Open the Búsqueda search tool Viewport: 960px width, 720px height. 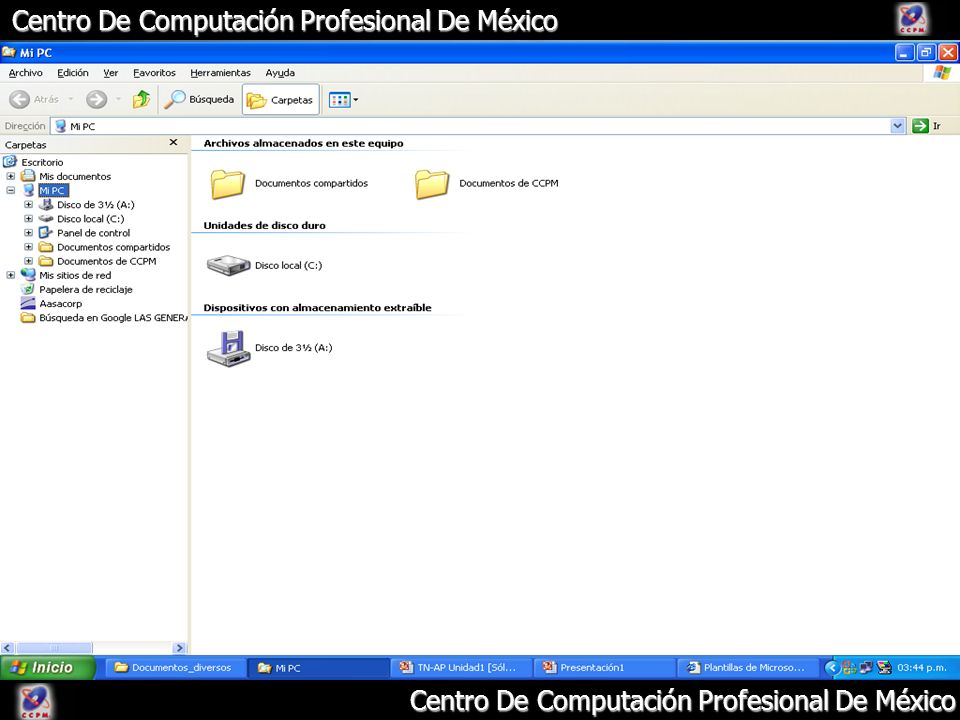(x=199, y=99)
